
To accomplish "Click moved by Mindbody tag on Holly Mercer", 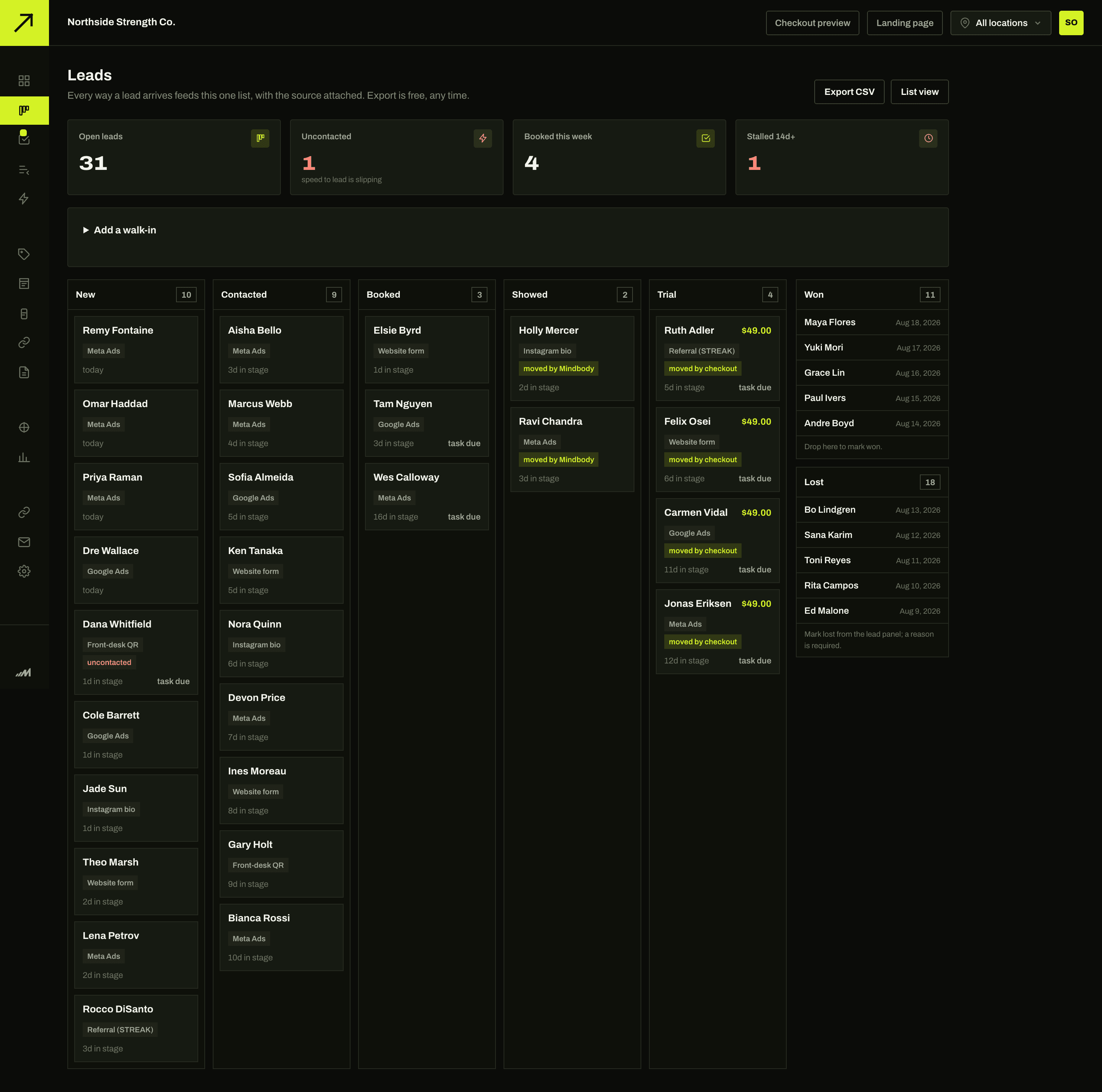I will pos(558,368).
